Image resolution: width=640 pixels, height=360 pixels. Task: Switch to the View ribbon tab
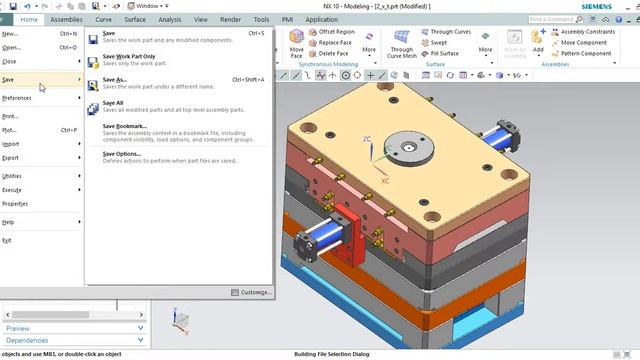pyautogui.click(x=200, y=20)
